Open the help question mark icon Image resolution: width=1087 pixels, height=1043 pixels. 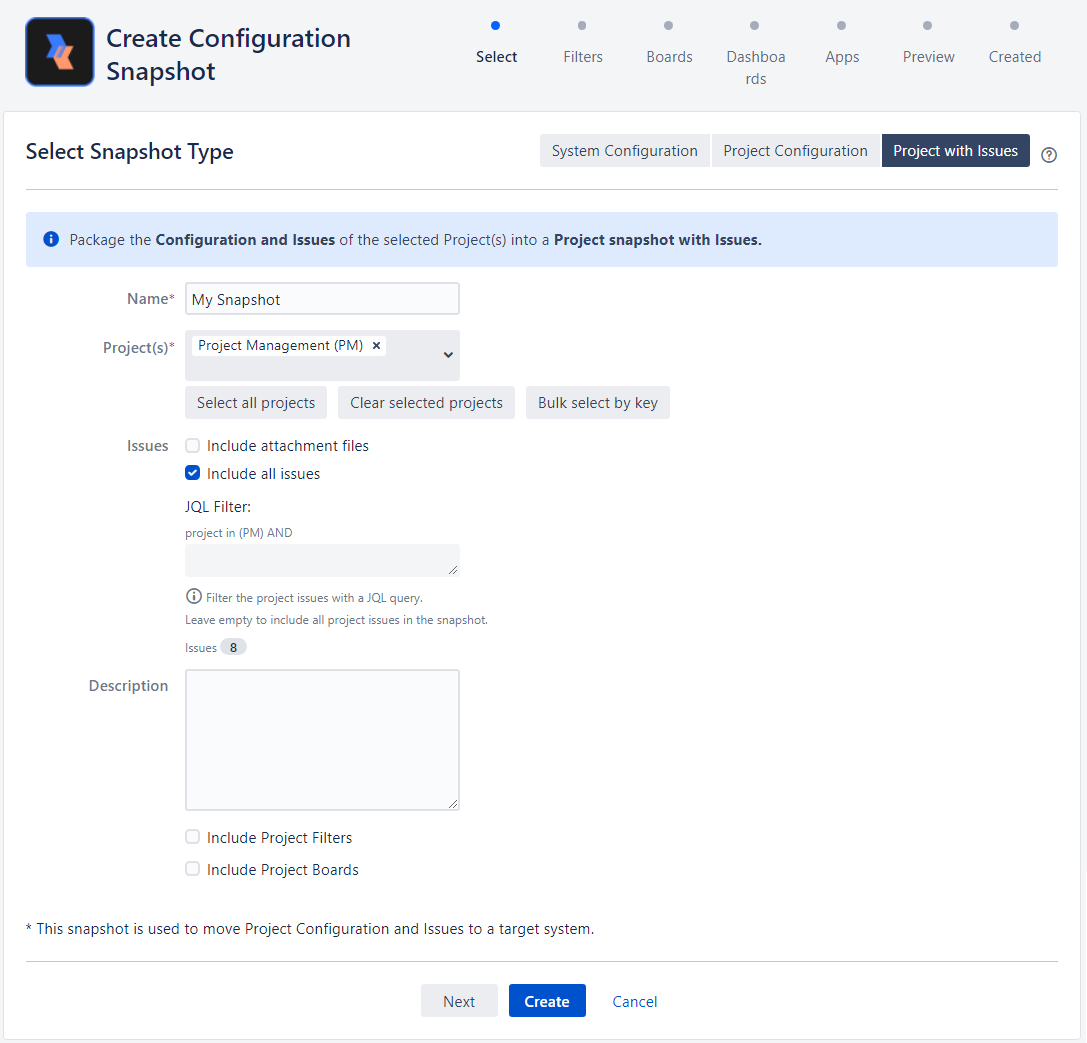coord(1049,155)
